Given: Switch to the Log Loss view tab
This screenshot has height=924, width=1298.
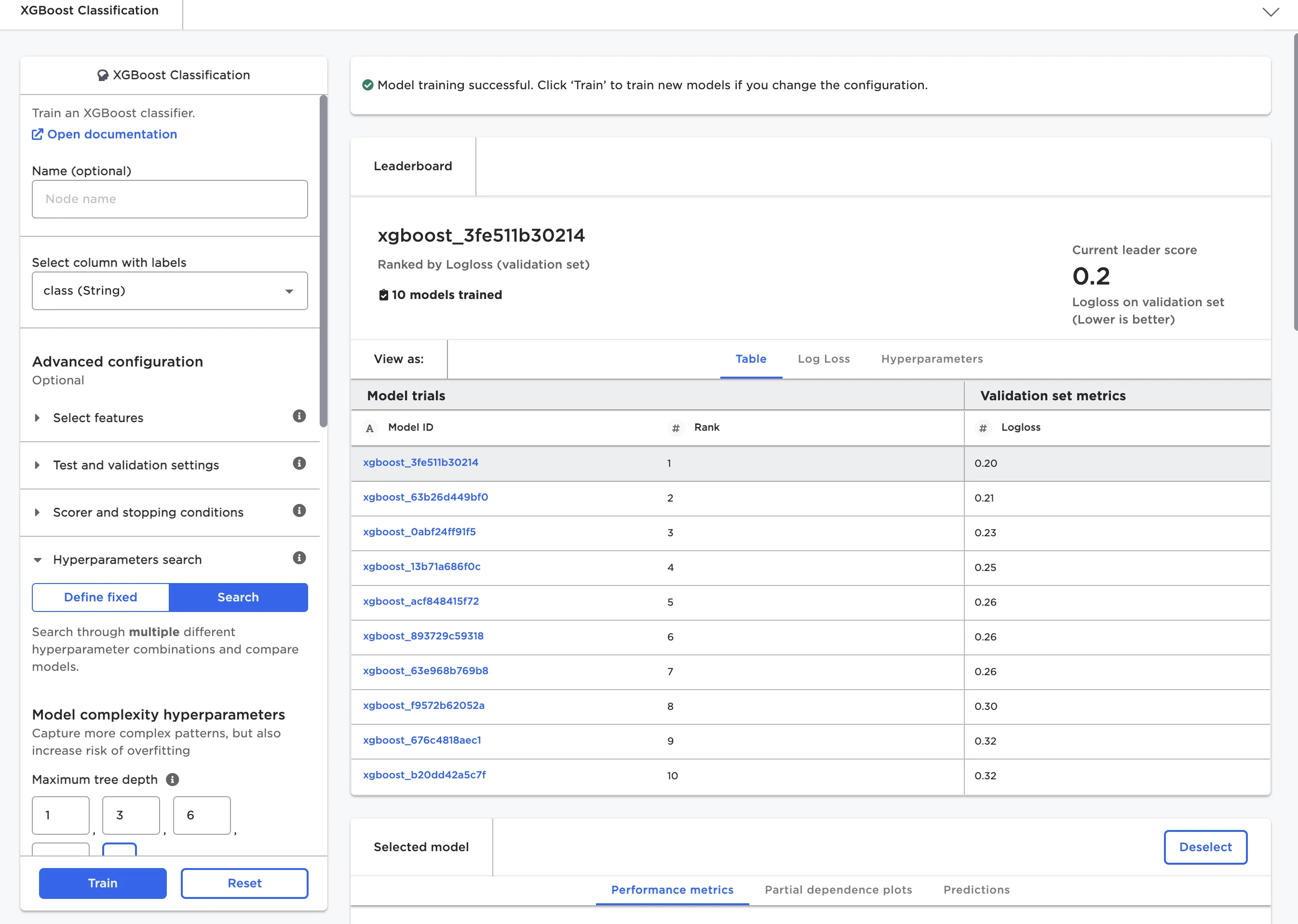Looking at the screenshot, I should 823,359.
